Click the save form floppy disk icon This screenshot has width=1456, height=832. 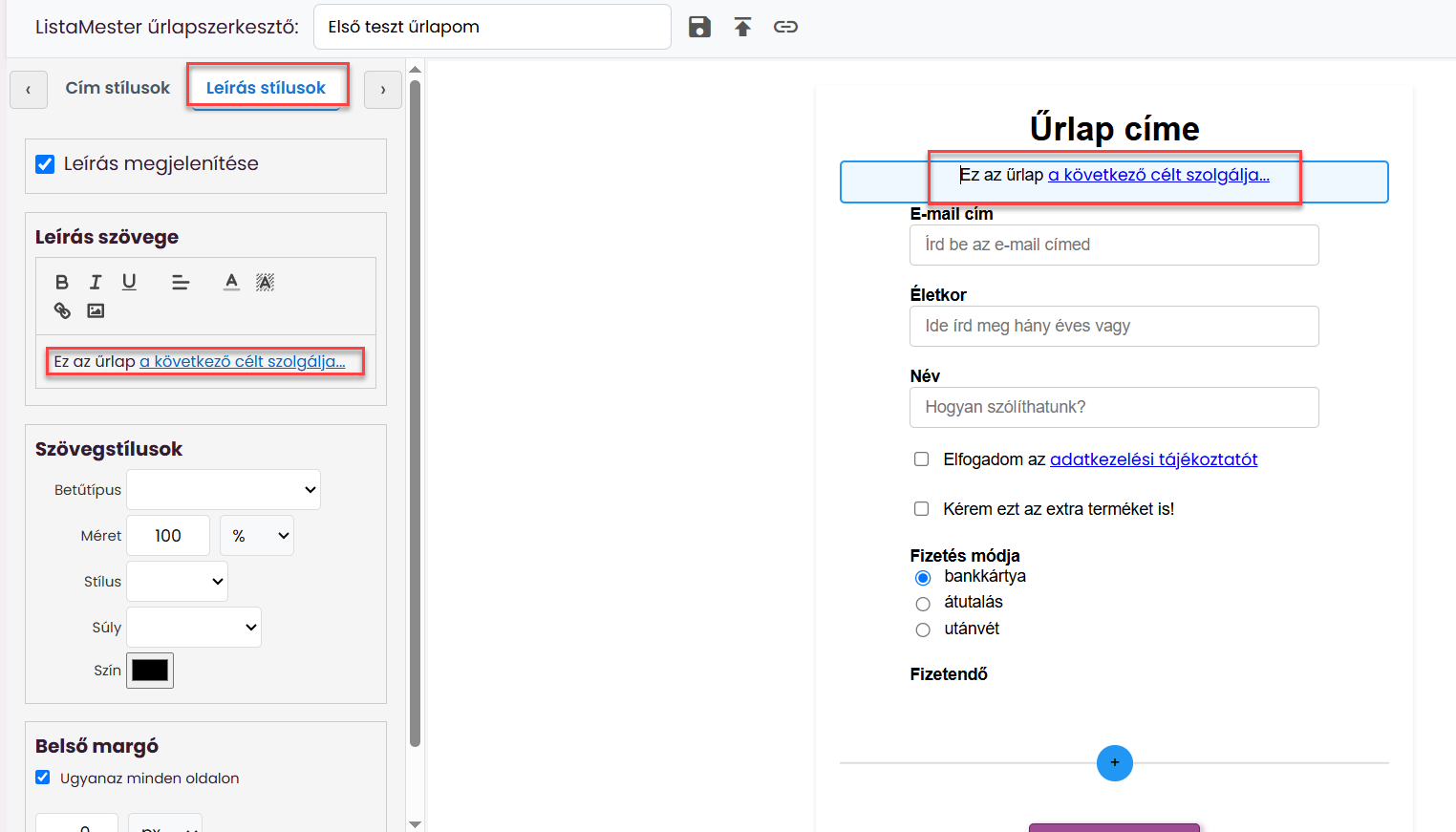tap(699, 27)
